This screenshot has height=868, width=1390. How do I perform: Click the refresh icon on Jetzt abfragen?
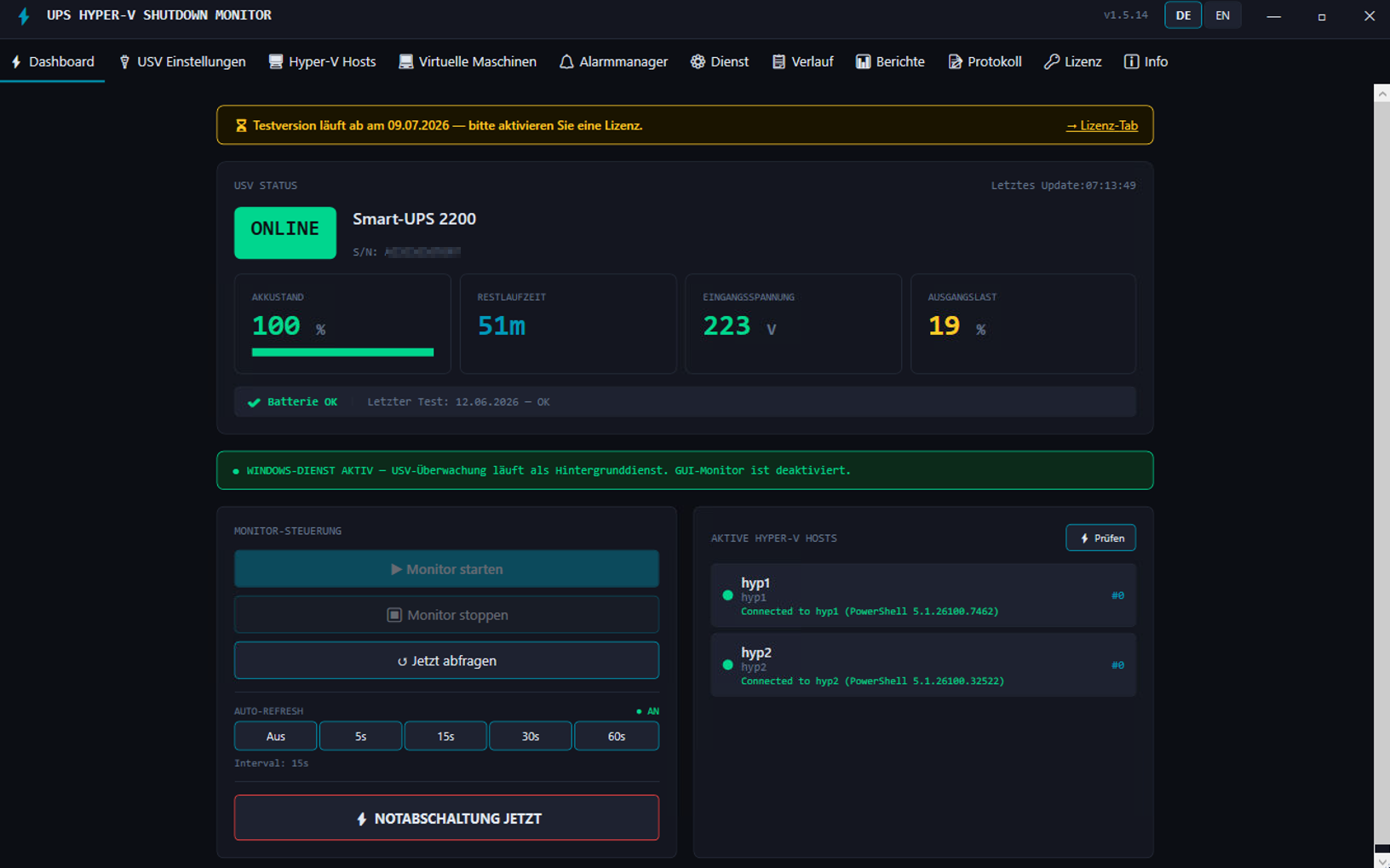(402, 661)
